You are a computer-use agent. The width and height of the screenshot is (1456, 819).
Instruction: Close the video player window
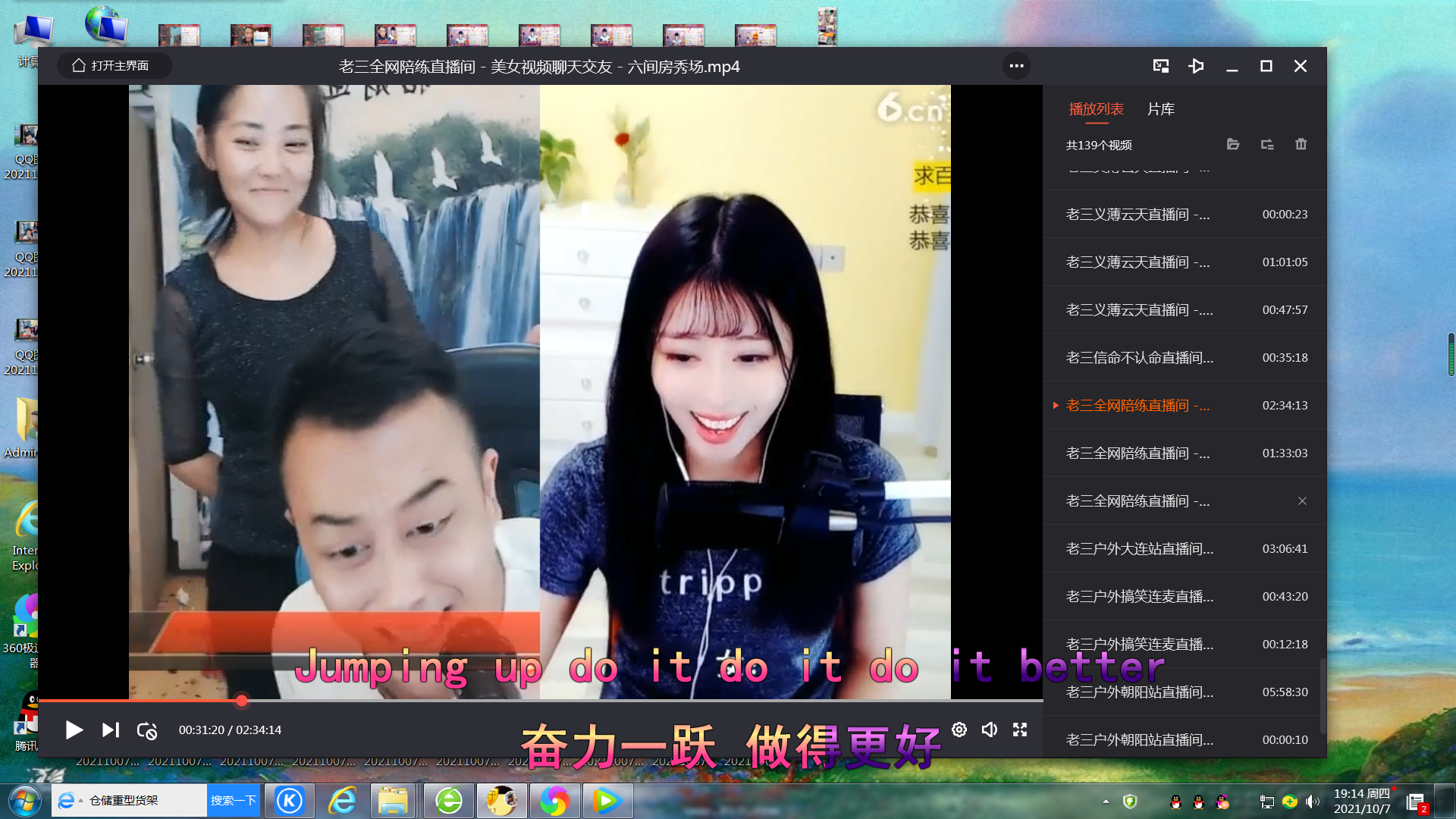coord(1301,66)
